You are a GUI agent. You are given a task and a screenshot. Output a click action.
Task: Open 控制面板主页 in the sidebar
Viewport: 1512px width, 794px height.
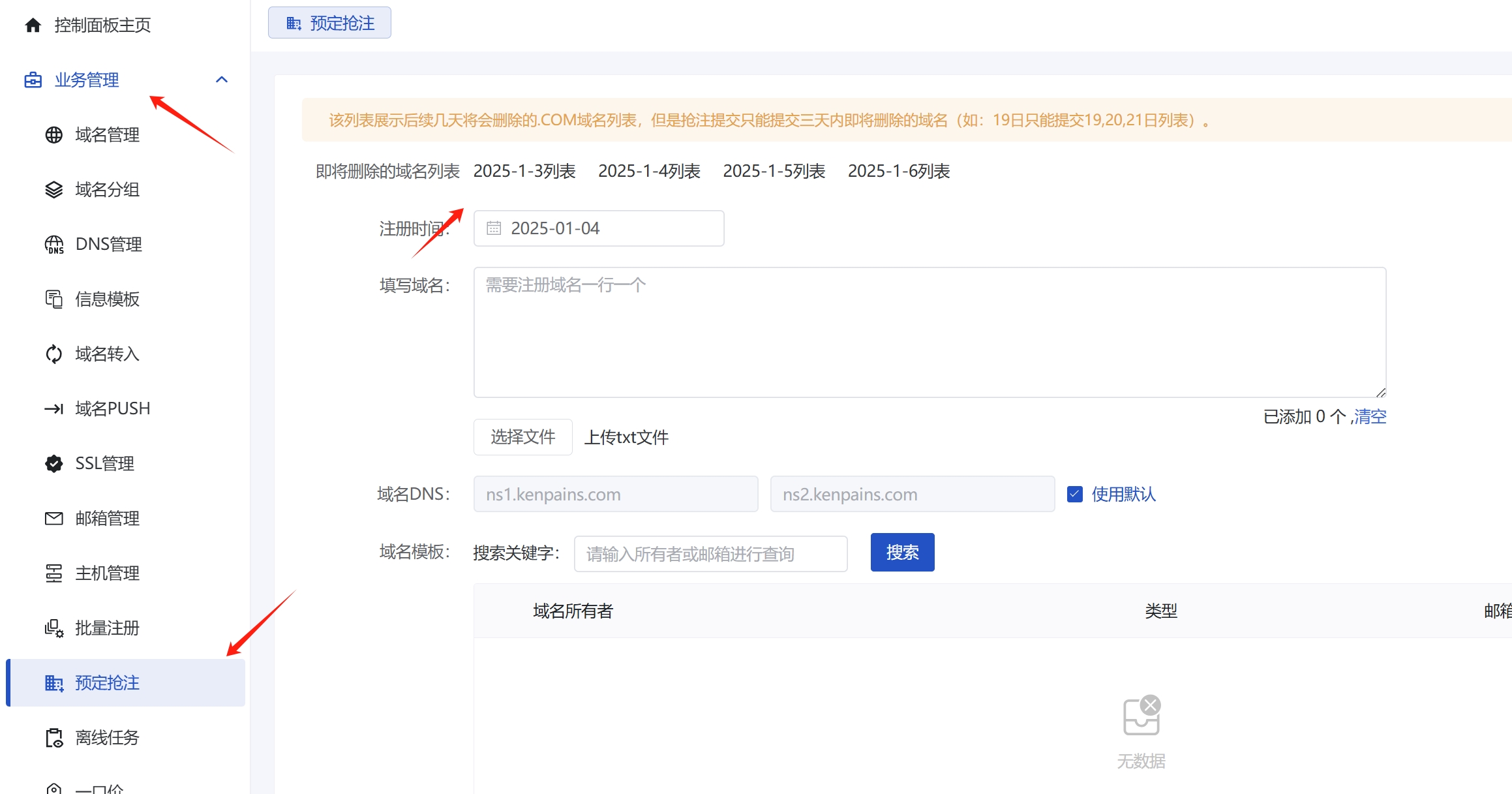click(x=102, y=25)
